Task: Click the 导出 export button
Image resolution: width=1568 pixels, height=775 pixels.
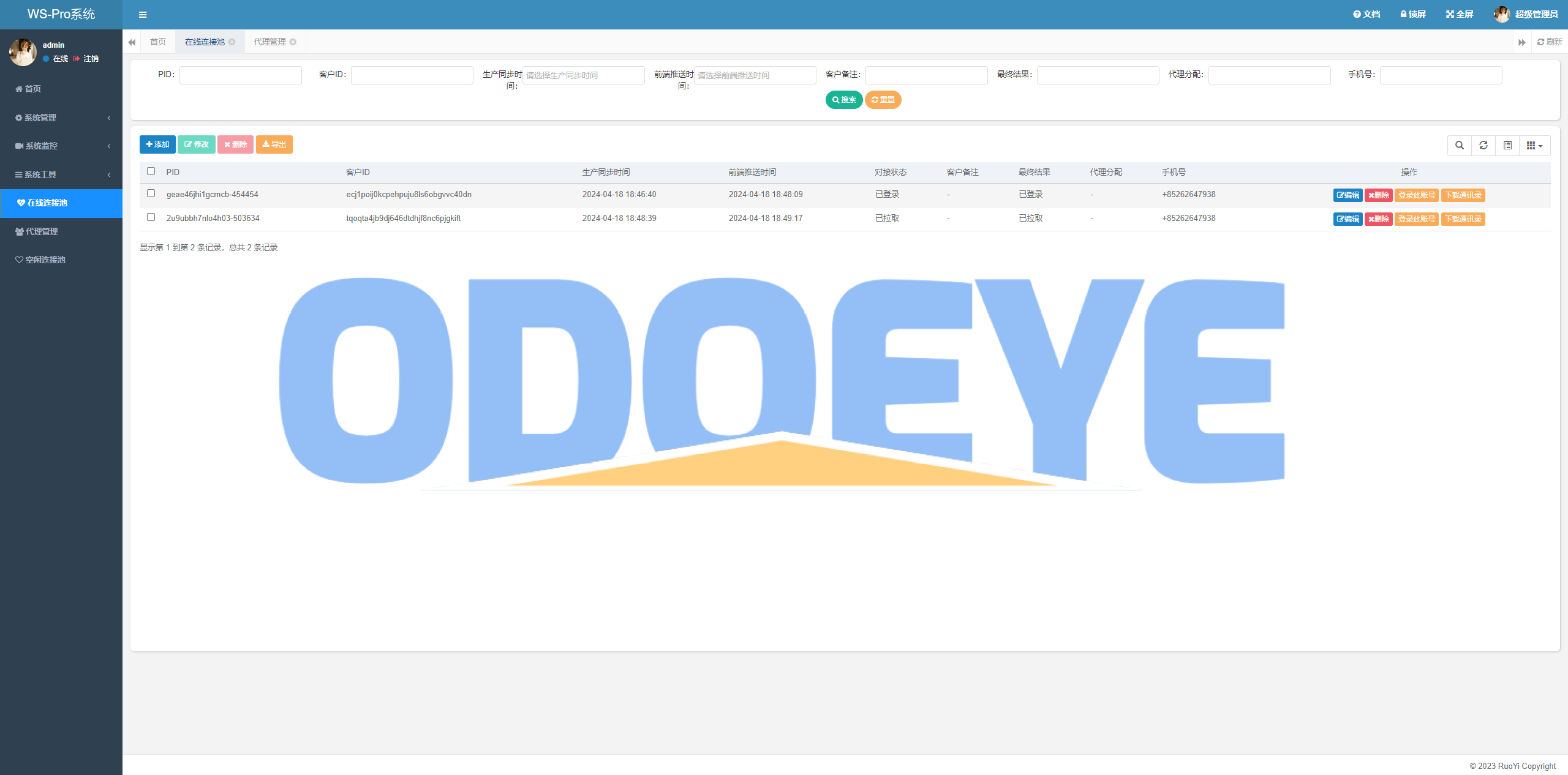Action: (274, 144)
